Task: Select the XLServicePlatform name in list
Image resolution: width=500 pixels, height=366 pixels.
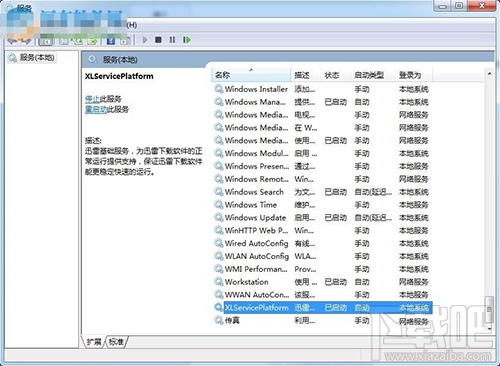Action: tap(257, 307)
